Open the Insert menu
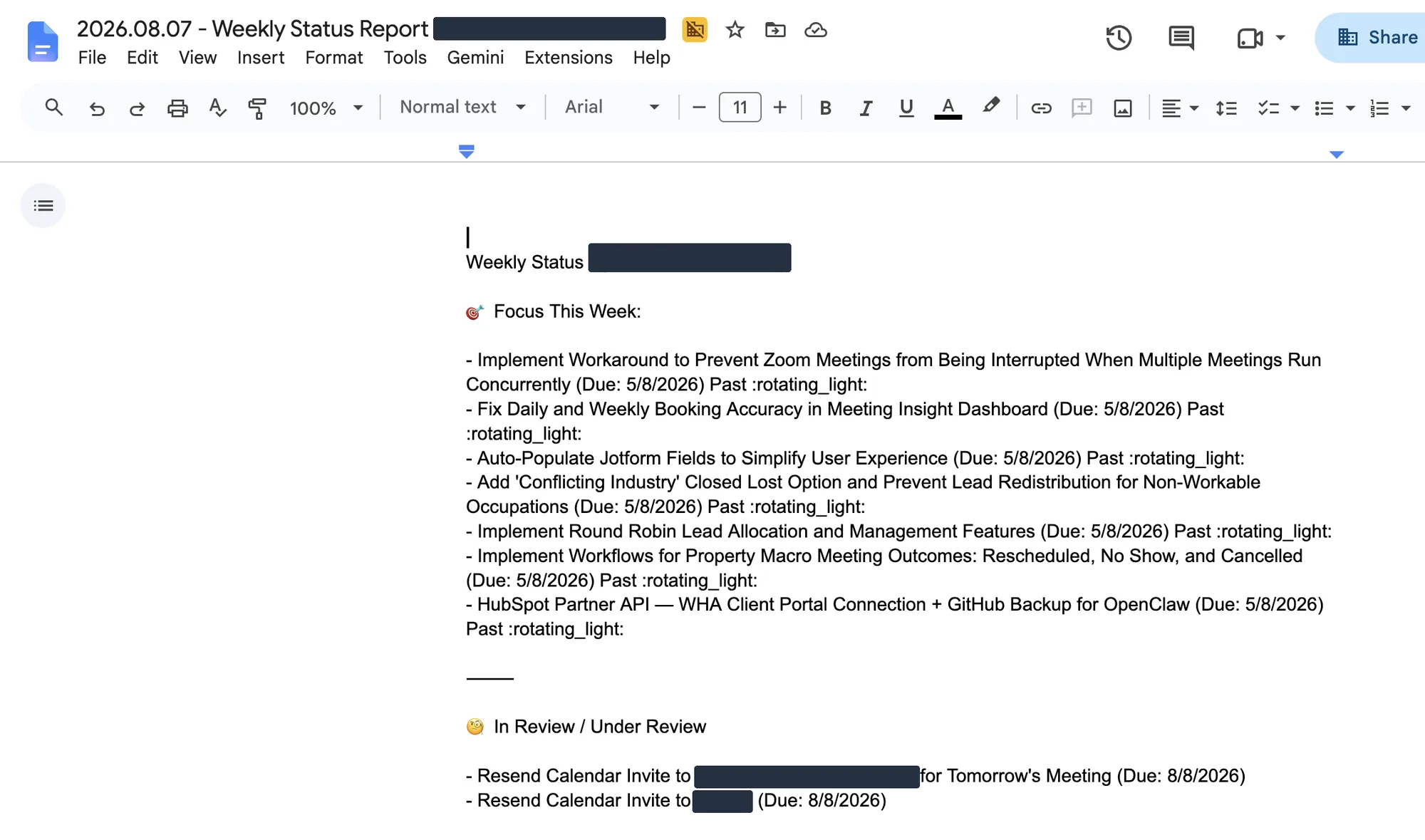 [261, 58]
